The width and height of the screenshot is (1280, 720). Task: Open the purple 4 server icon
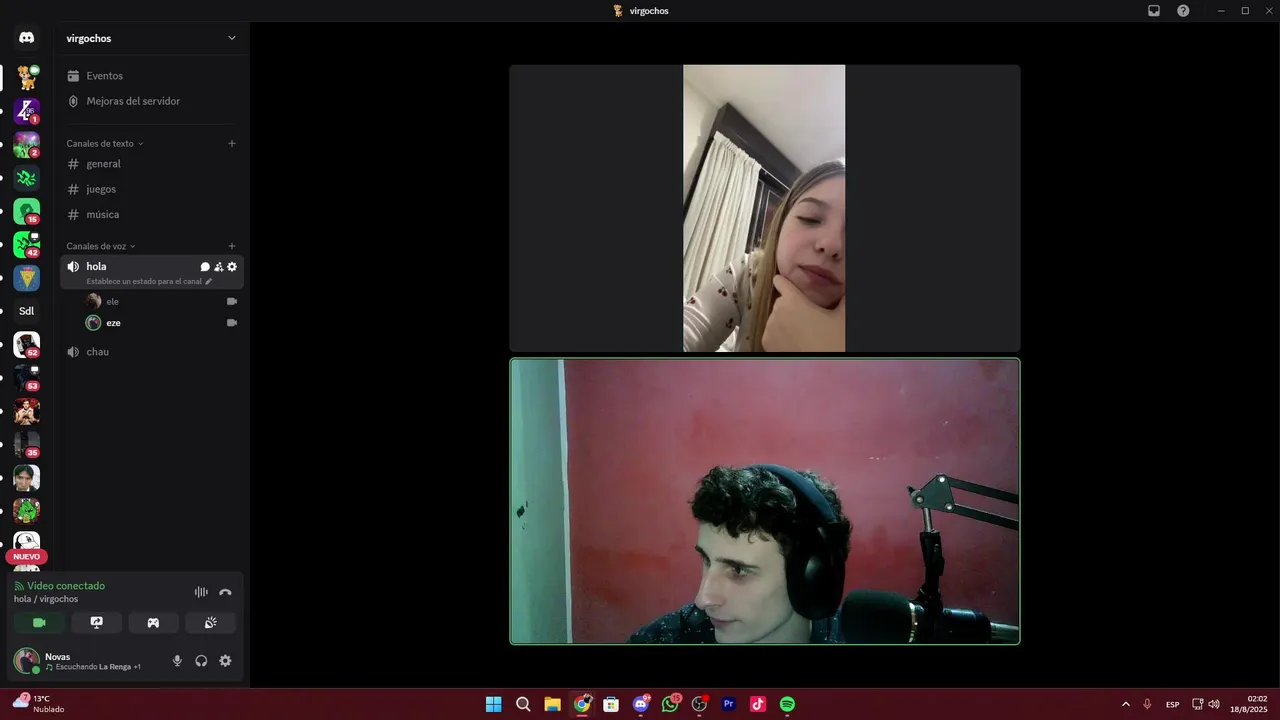coord(27,111)
